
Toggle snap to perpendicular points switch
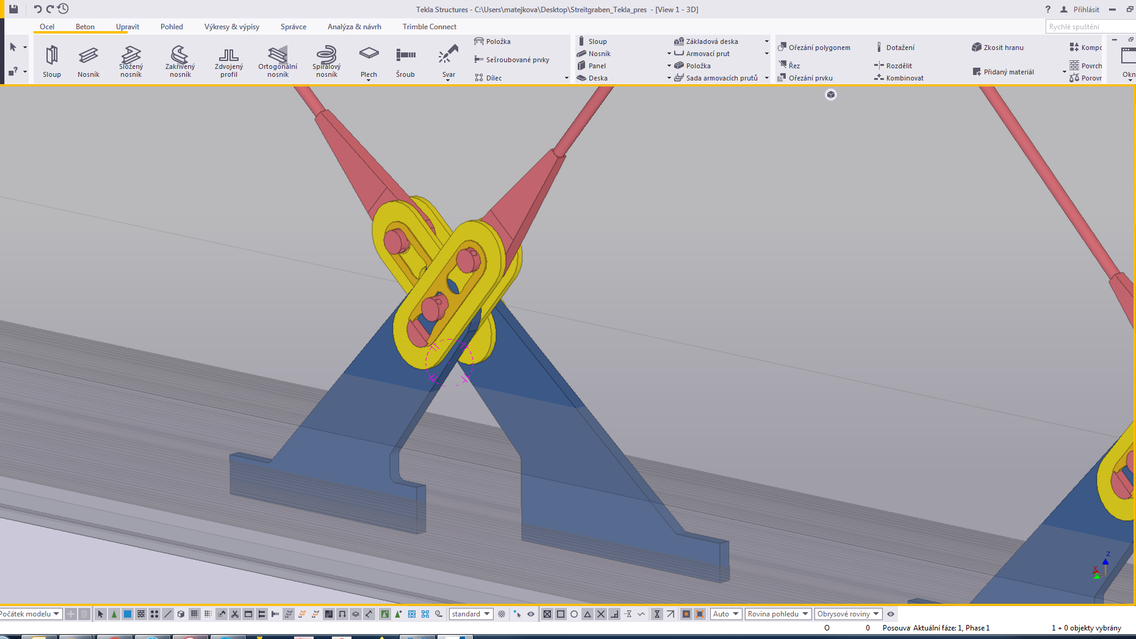tap(614, 614)
